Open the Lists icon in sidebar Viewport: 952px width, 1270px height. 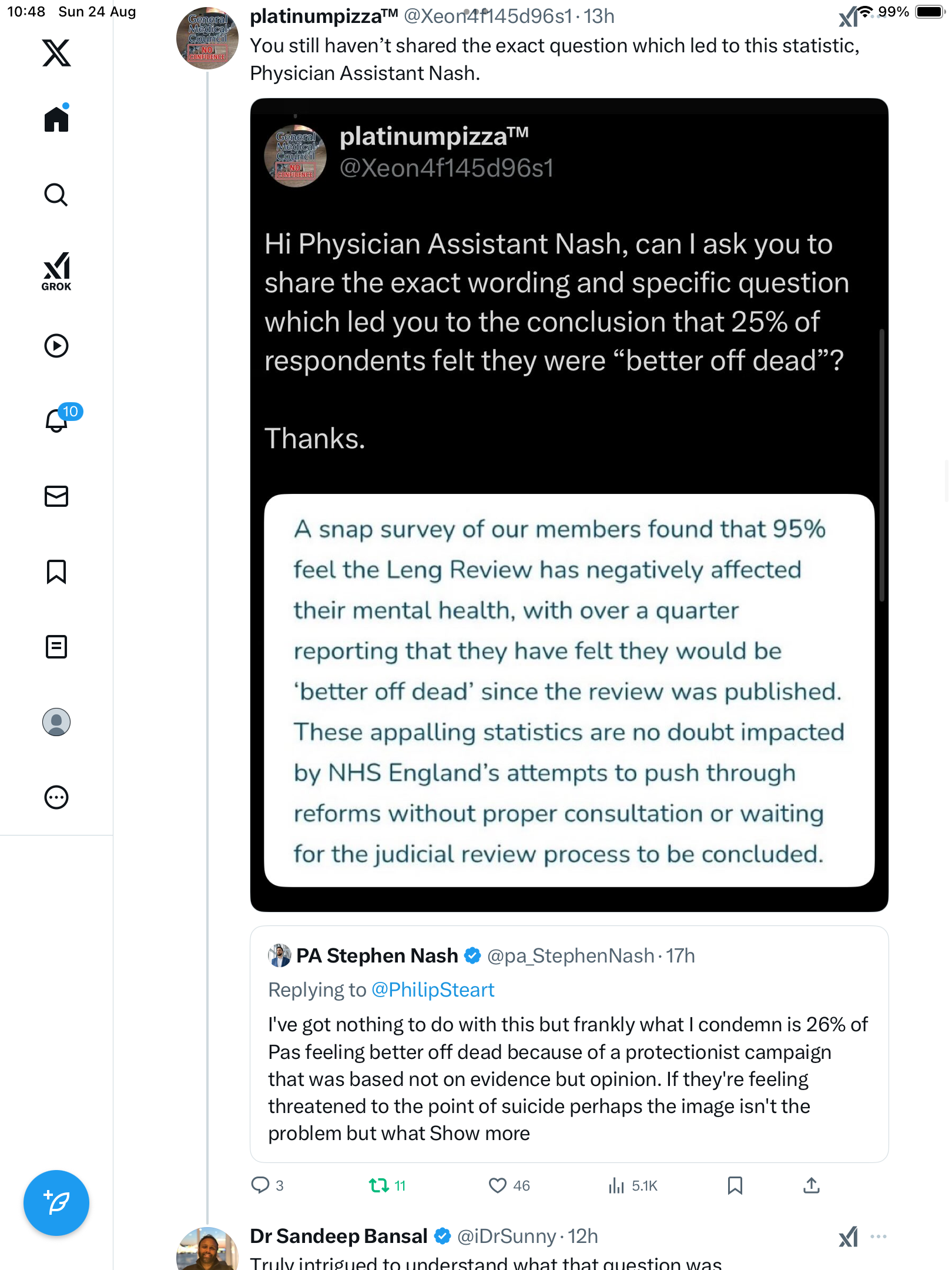[56, 647]
